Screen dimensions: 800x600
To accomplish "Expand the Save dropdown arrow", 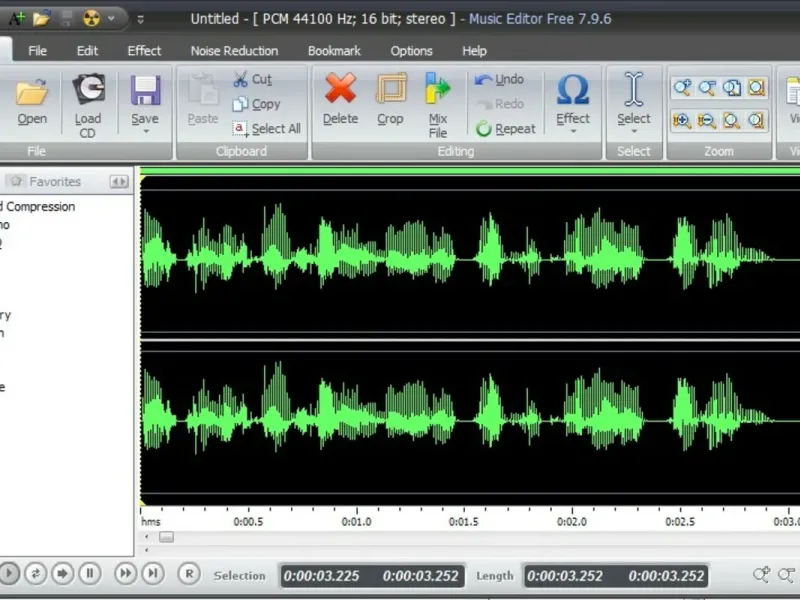I will [x=145, y=132].
